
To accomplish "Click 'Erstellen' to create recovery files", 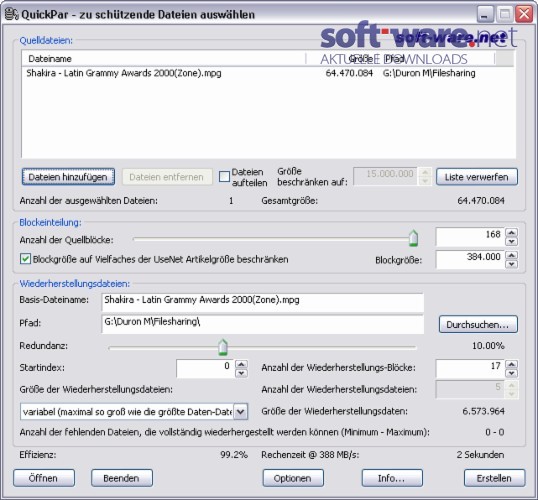I will (x=494, y=478).
